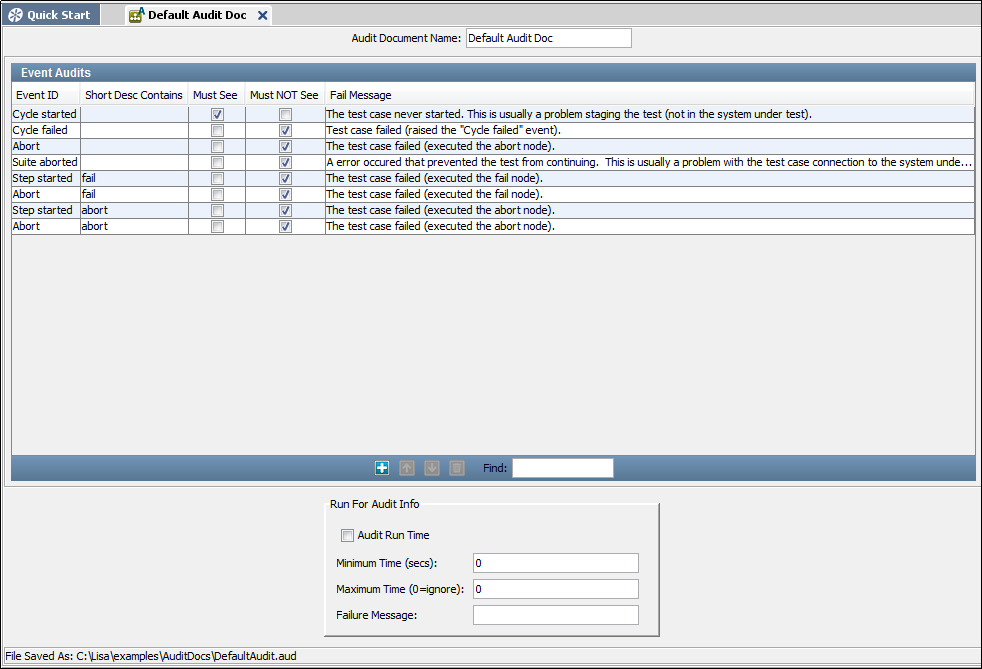Select the 'fail' description in Step started row

point(134,179)
